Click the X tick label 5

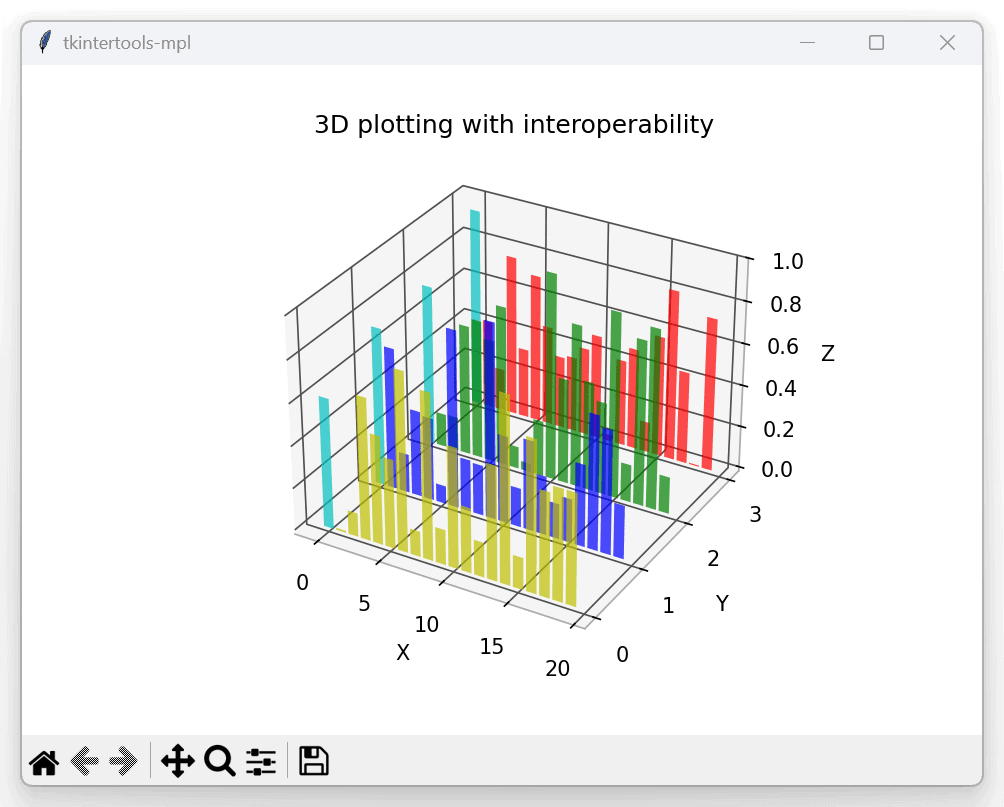pyautogui.click(x=364, y=603)
